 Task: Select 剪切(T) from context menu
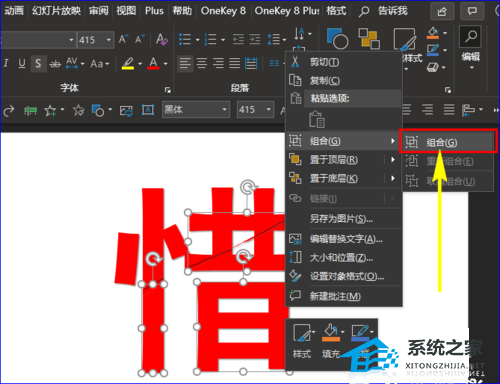tap(343, 62)
